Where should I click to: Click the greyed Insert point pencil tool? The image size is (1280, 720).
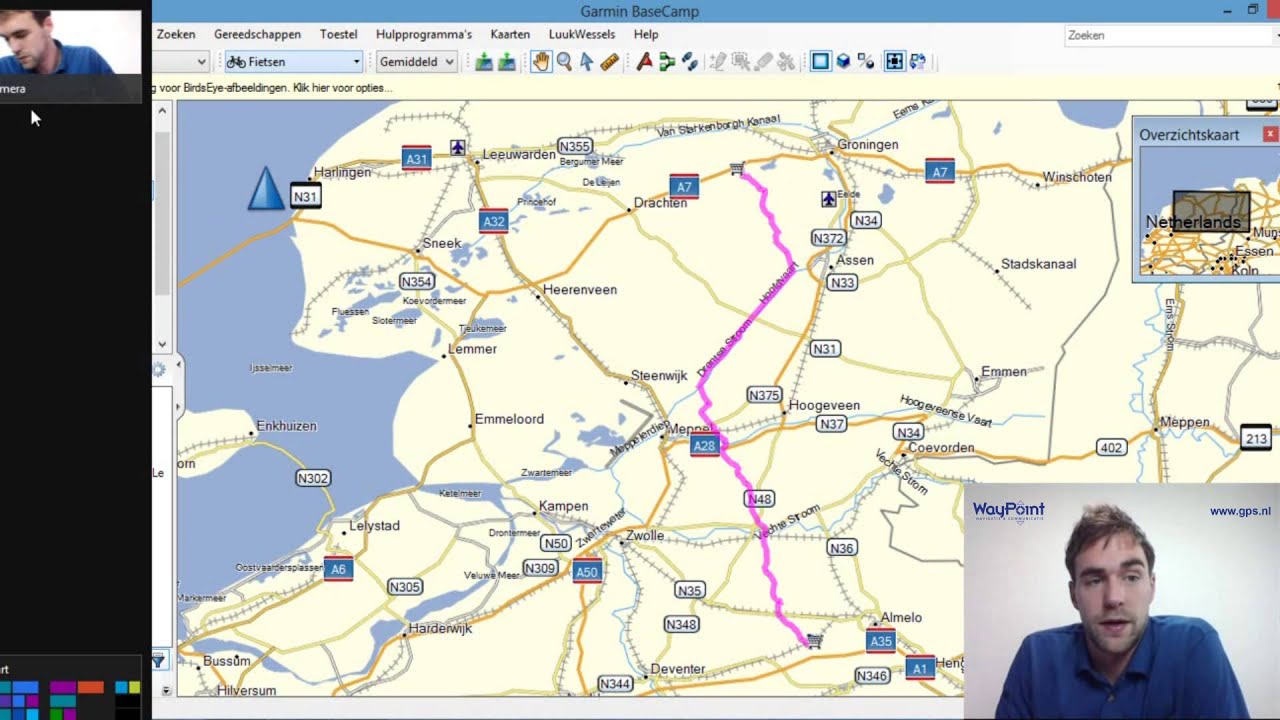click(717, 62)
